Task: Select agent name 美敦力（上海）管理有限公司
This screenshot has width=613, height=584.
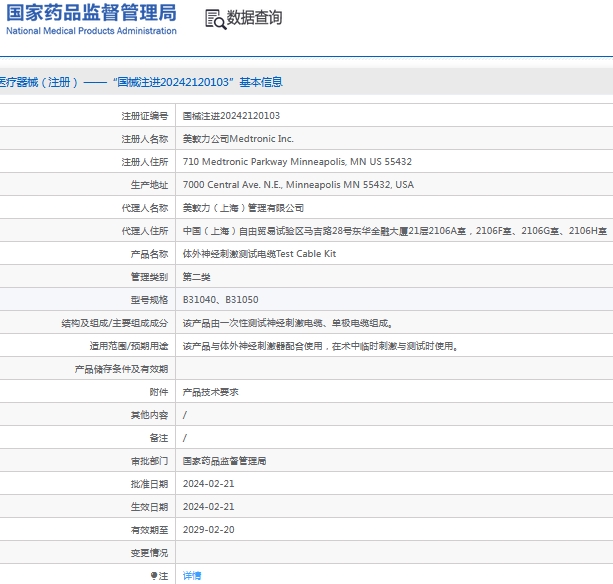Action: point(243,208)
